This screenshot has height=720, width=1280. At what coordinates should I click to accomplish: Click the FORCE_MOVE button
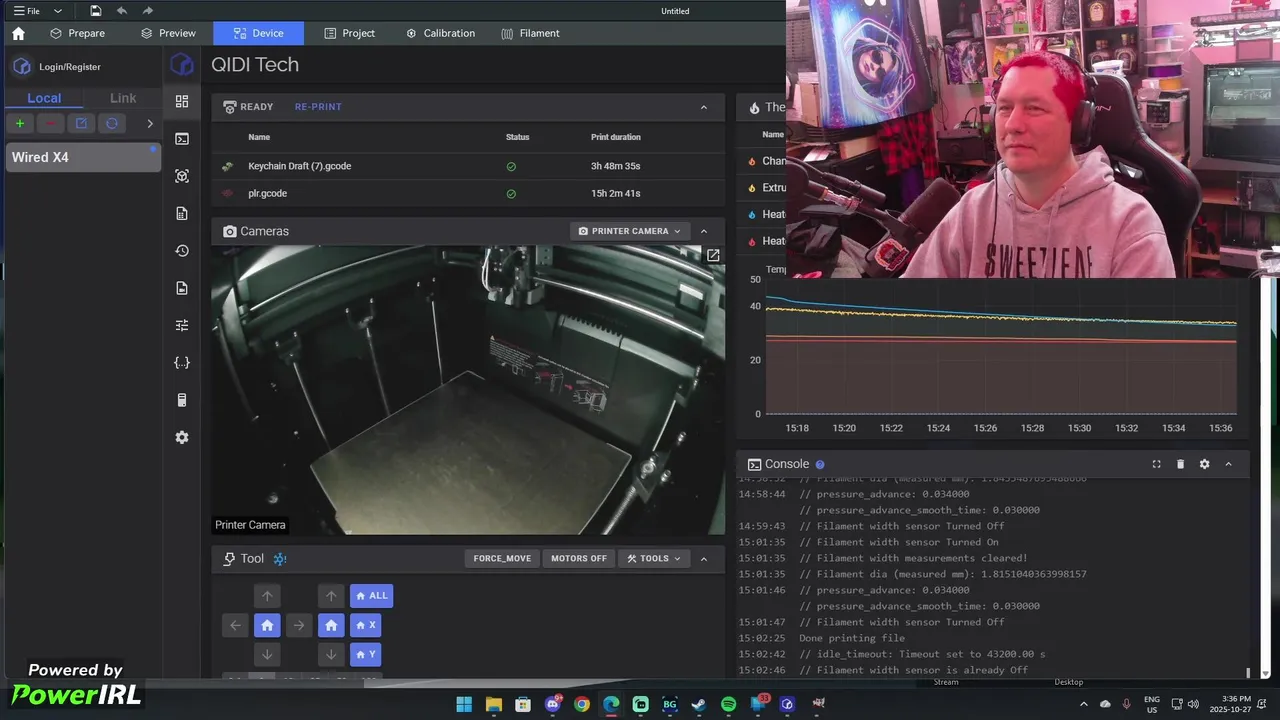tap(502, 559)
